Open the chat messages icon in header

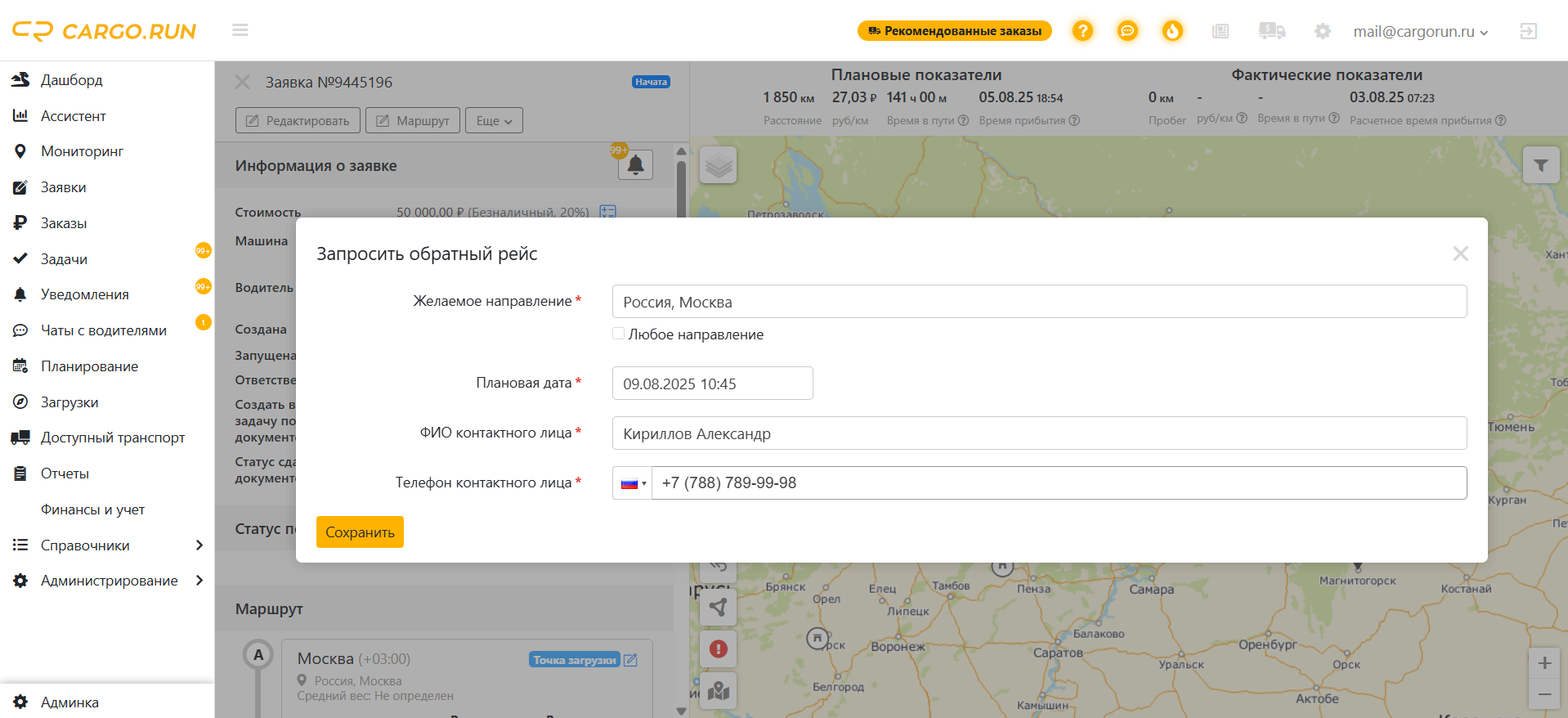point(1127,31)
